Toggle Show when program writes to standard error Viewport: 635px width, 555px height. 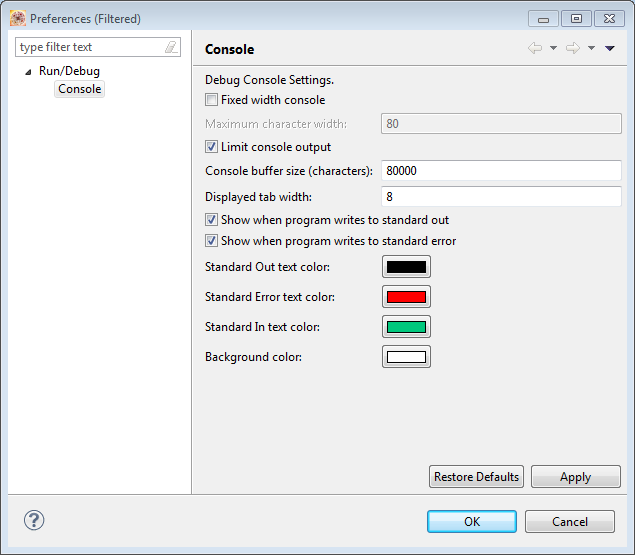211,241
